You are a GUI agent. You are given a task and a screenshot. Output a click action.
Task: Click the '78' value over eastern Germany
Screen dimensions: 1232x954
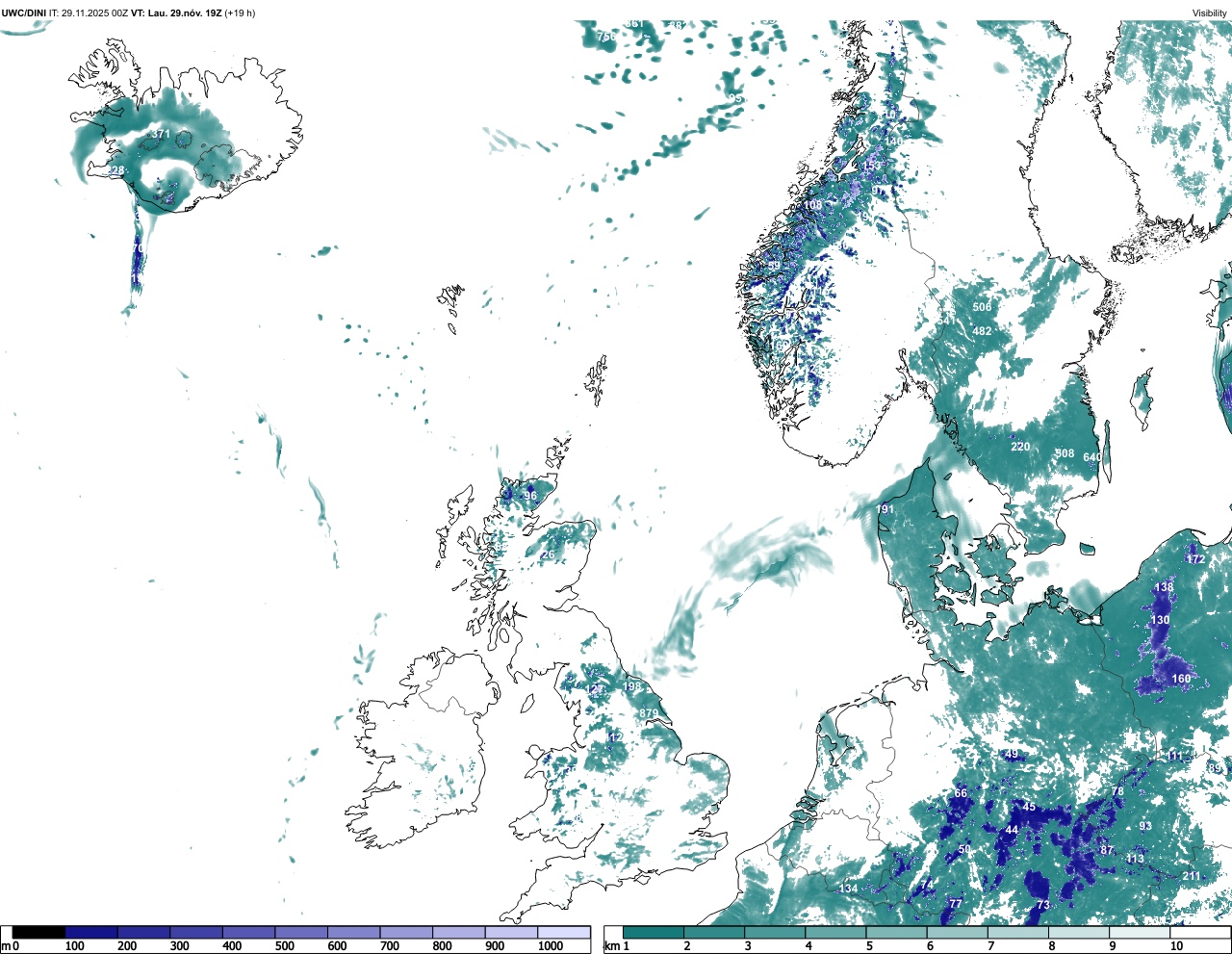click(1117, 792)
